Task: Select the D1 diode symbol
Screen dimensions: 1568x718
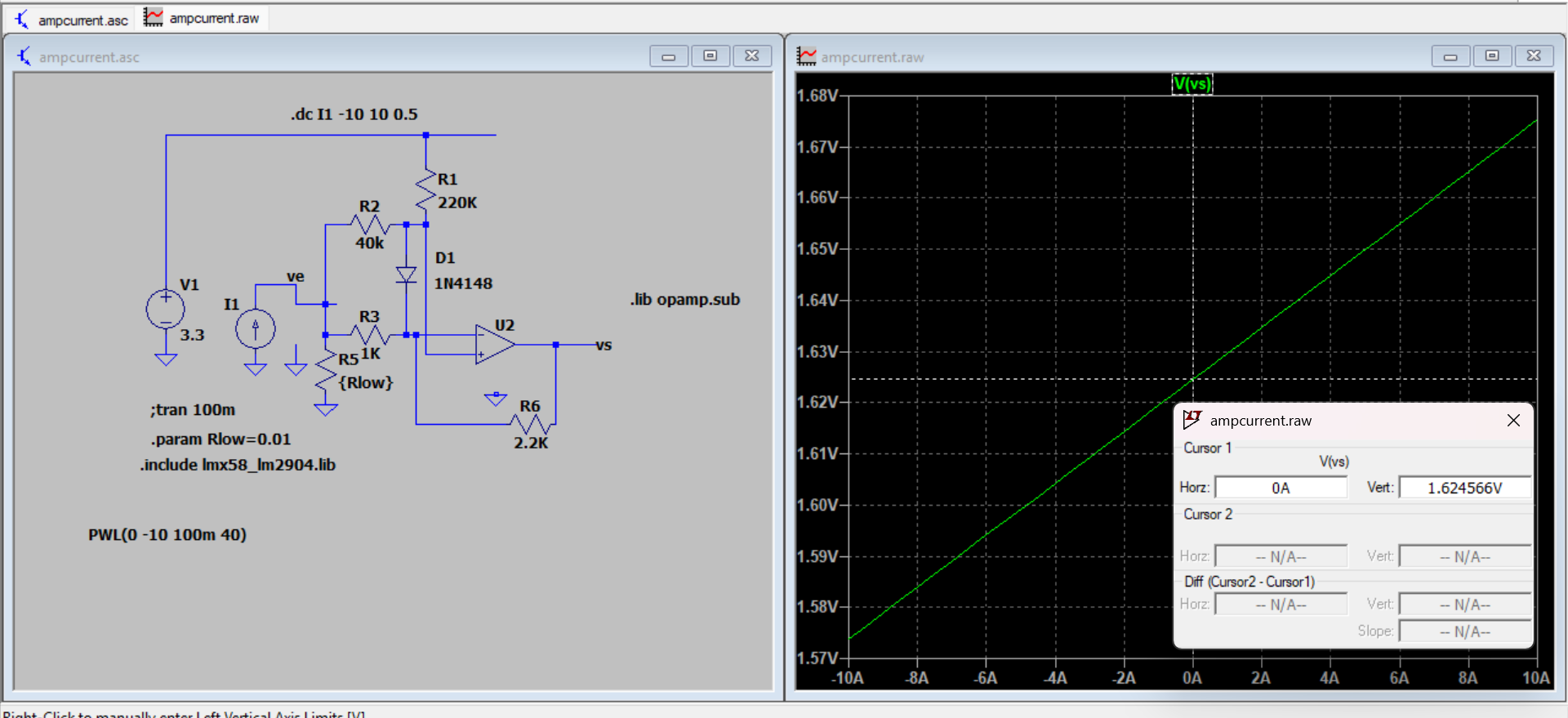Action: [x=406, y=274]
